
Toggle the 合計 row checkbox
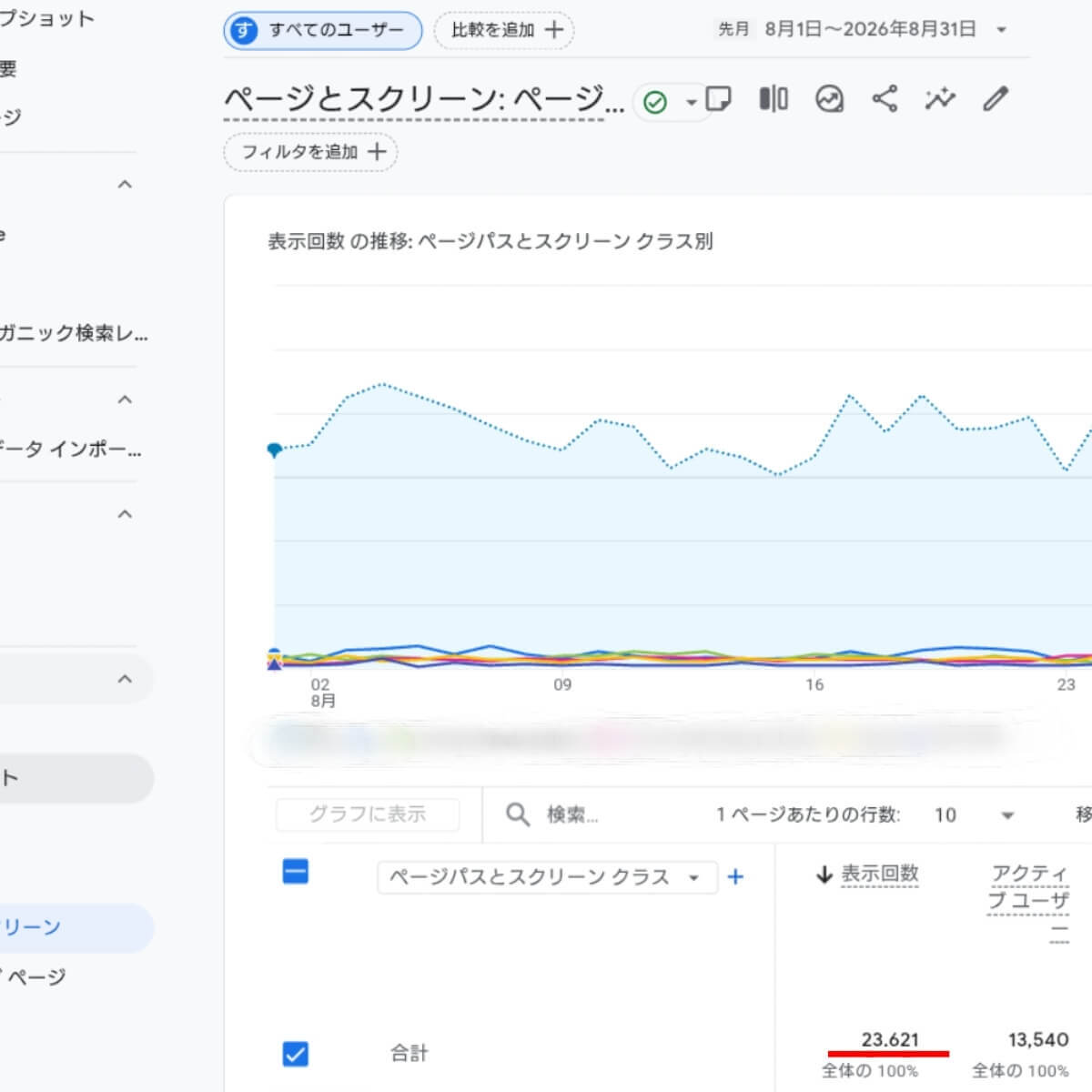point(296,1054)
